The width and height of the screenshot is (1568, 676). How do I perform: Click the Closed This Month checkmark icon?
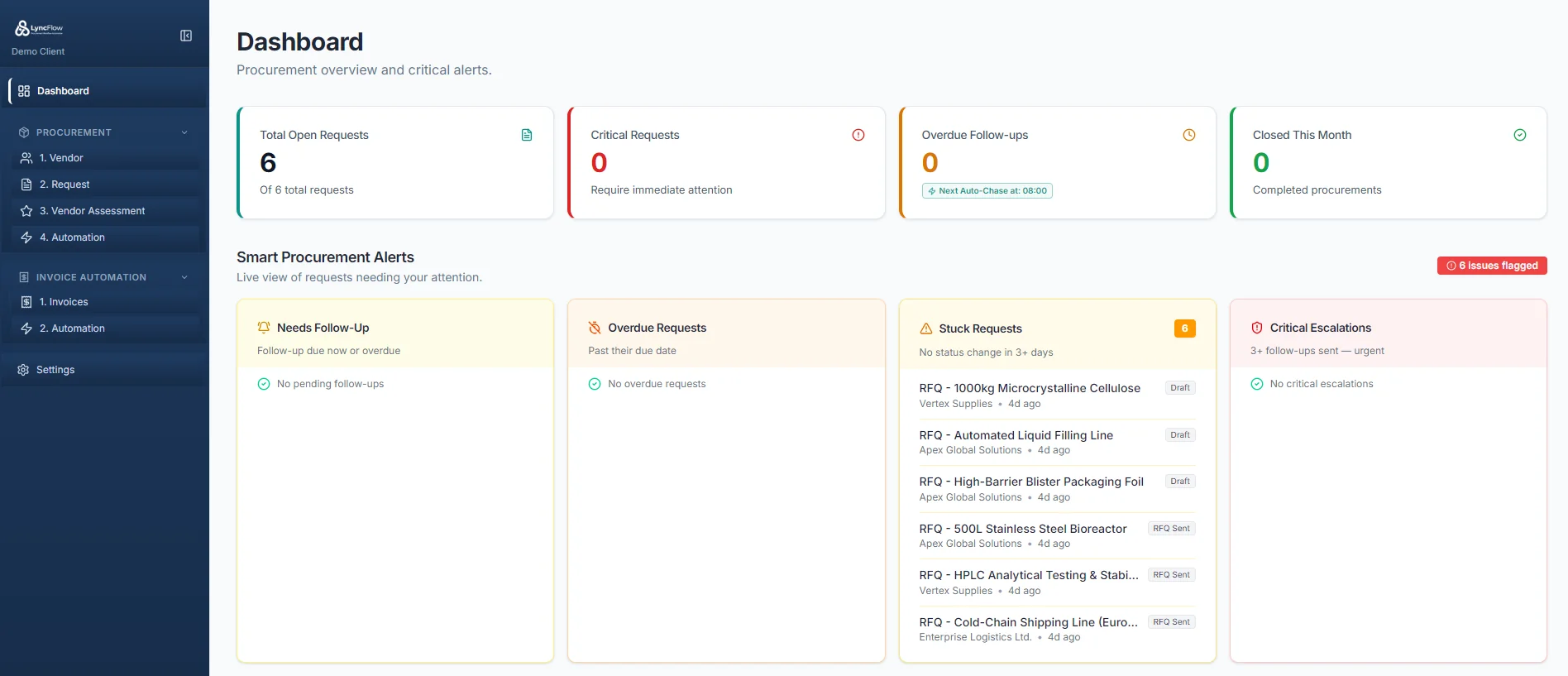pyautogui.click(x=1520, y=135)
